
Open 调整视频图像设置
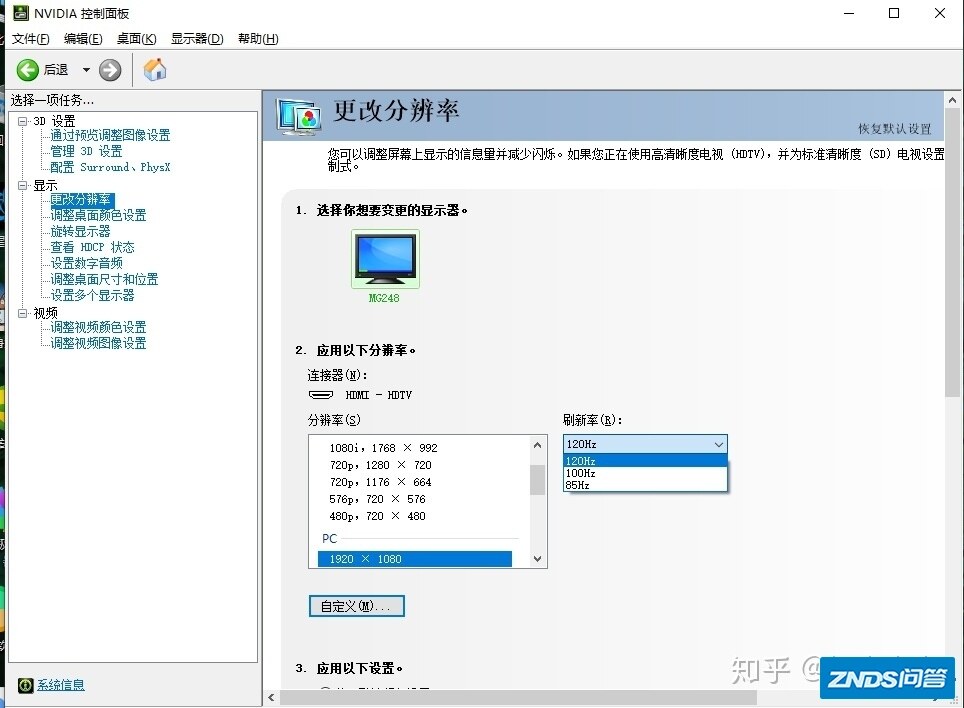point(98,343)
